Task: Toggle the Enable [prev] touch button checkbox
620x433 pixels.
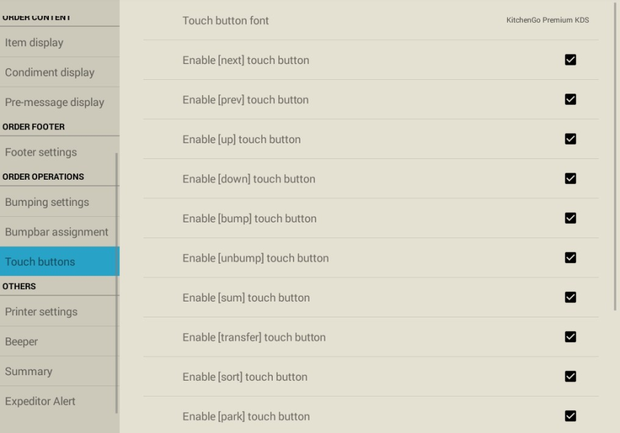Action: pos(570,99)
